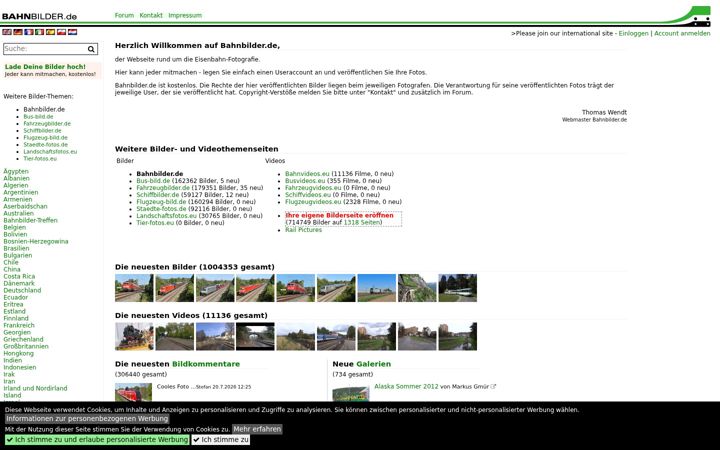Image resolution: width=720 pixels, height=450 pixels.
Task: Open Flugzeugvideos.eu link
Action: pos(313,202)
